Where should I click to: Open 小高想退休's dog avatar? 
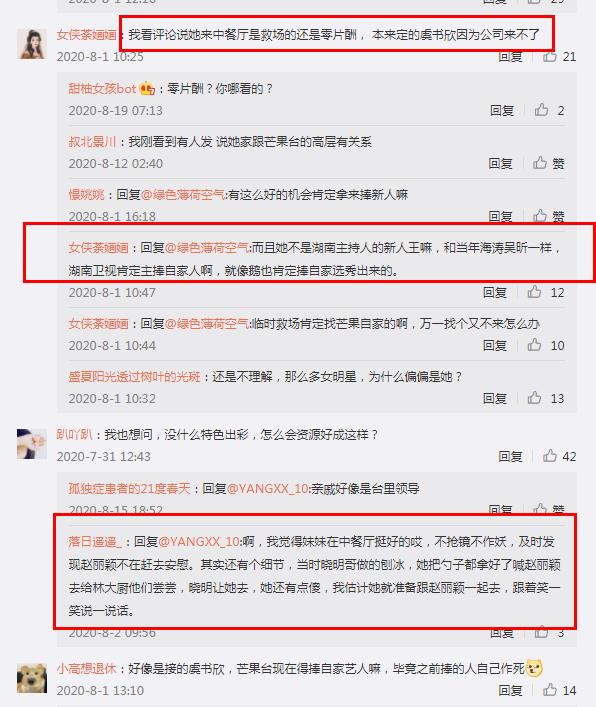point(32,678)
